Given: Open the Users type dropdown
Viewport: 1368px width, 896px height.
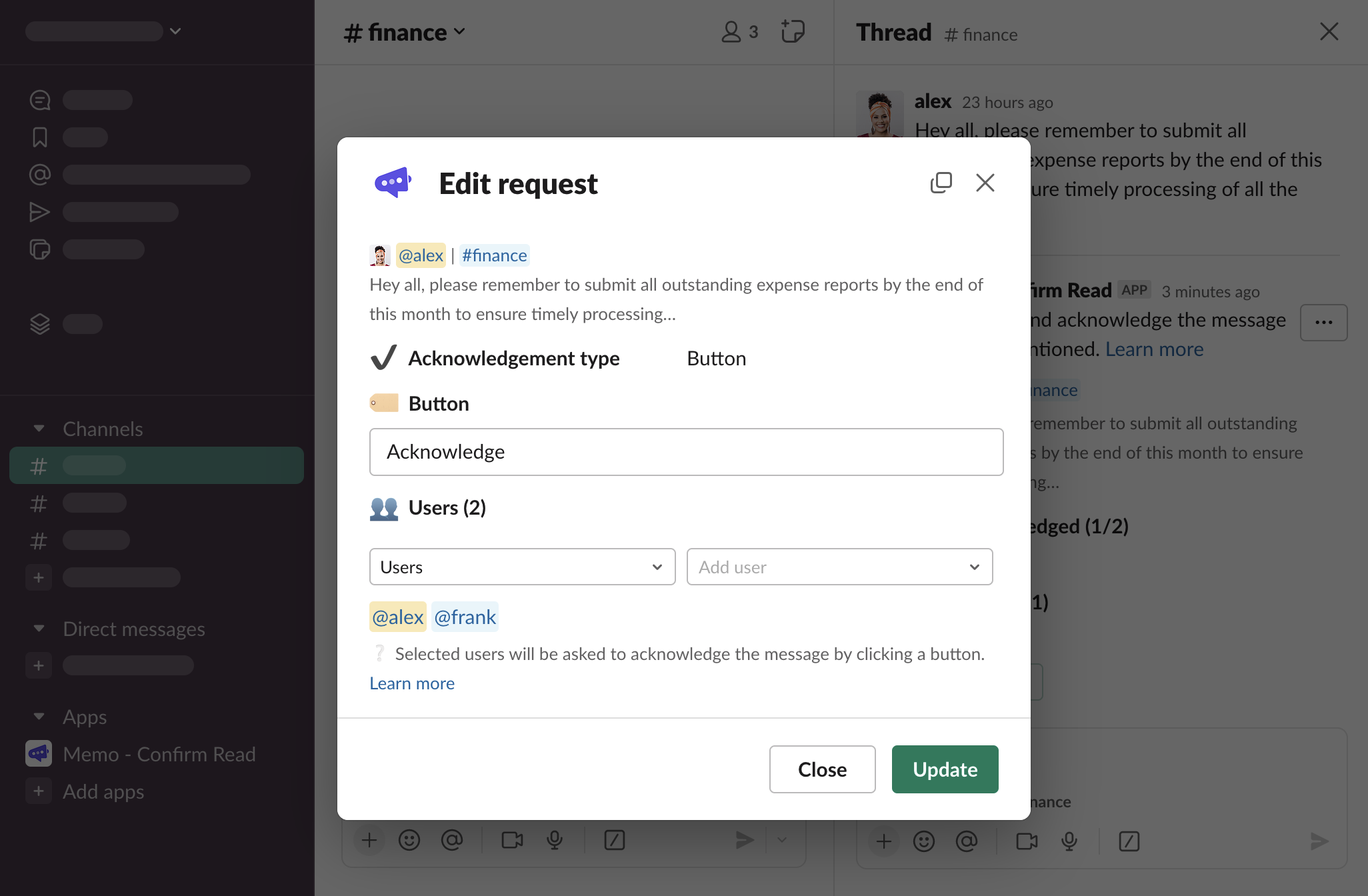Looking at the screenshot, I should (522, 567).
